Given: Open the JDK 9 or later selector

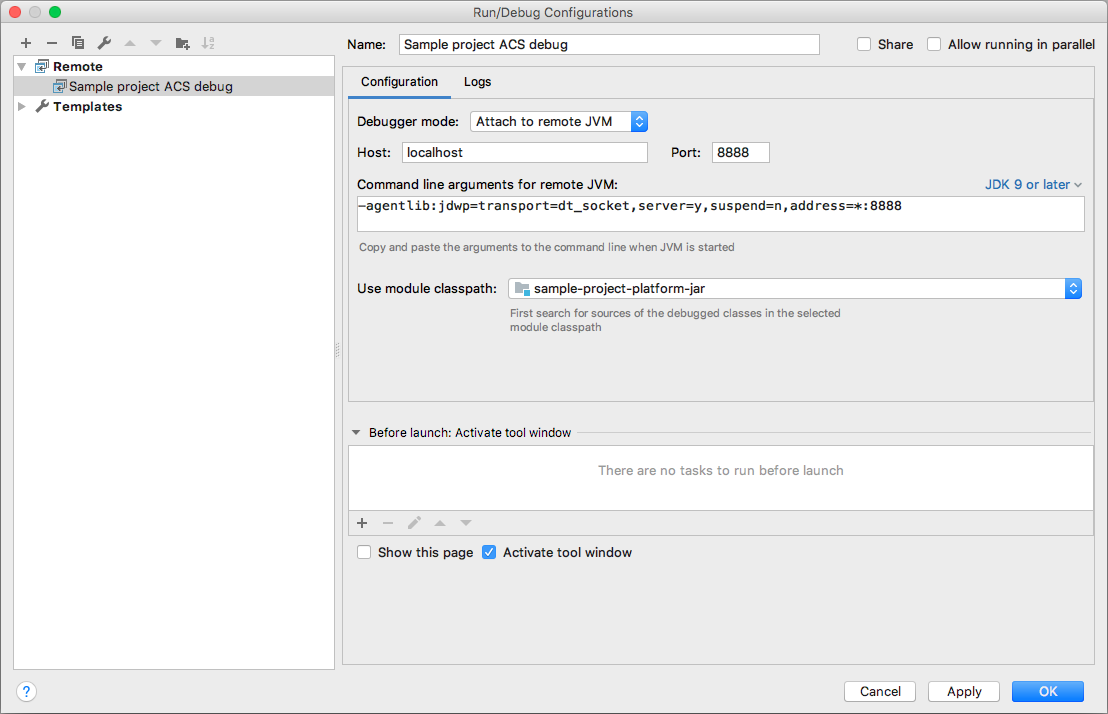Looking at the screenshot, I should [x=1033, y=184].
